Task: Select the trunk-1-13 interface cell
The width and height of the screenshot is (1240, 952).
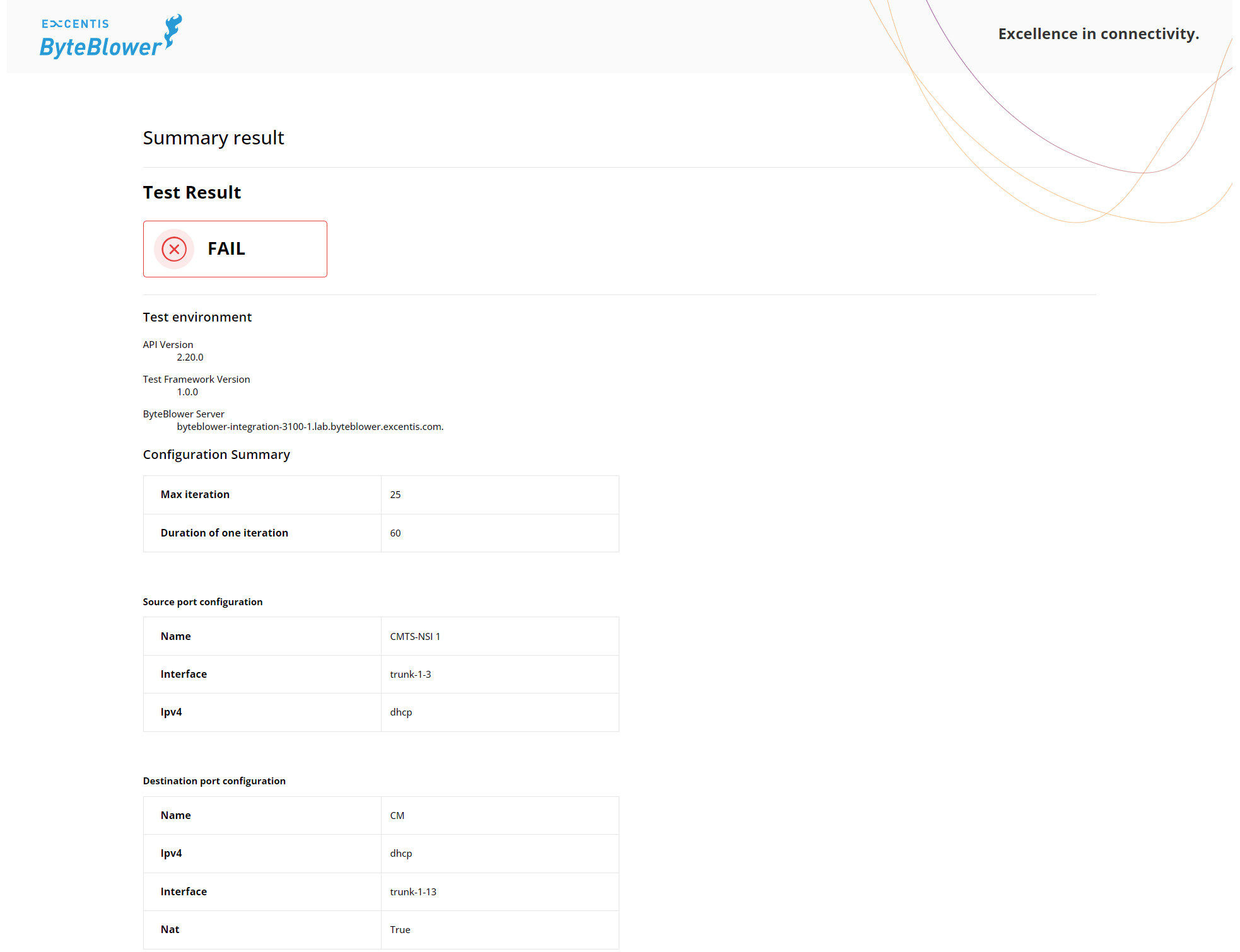Action: tap(413, 891)
